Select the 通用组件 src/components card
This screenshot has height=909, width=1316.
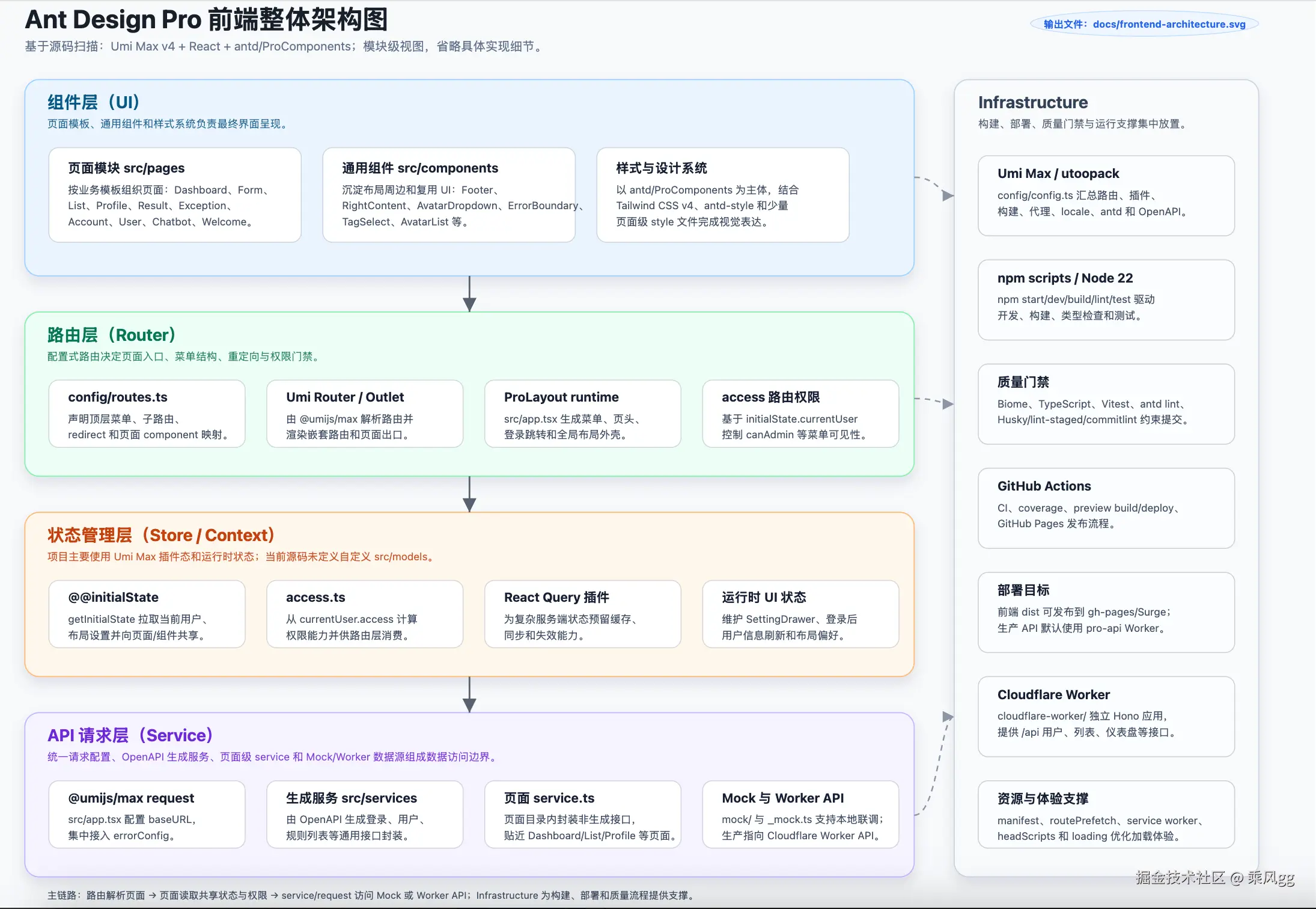pos(449,195)
